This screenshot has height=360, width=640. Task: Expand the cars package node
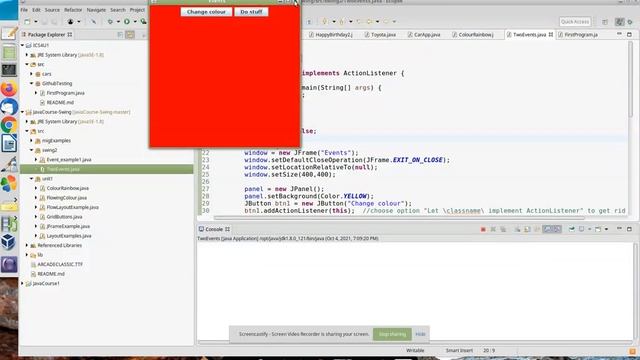tap(32, 74)
